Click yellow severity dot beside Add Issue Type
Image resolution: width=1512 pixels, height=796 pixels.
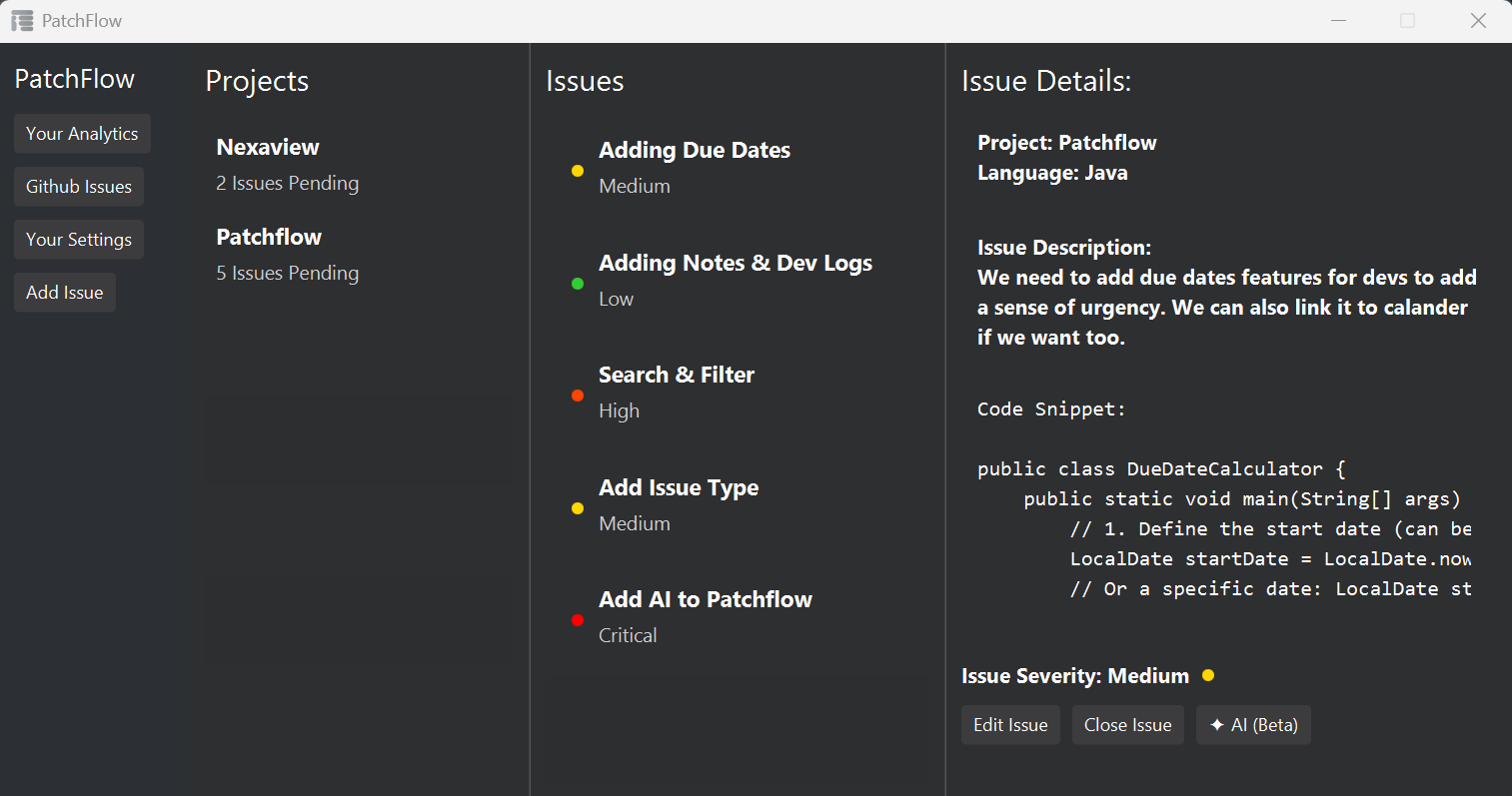(x=578, y=508)
